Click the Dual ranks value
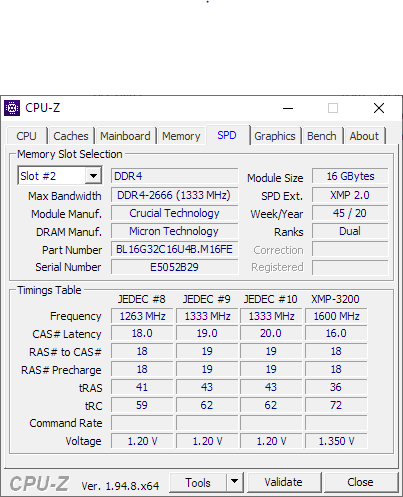Screen dimensions: 403x497 (350, 231)
